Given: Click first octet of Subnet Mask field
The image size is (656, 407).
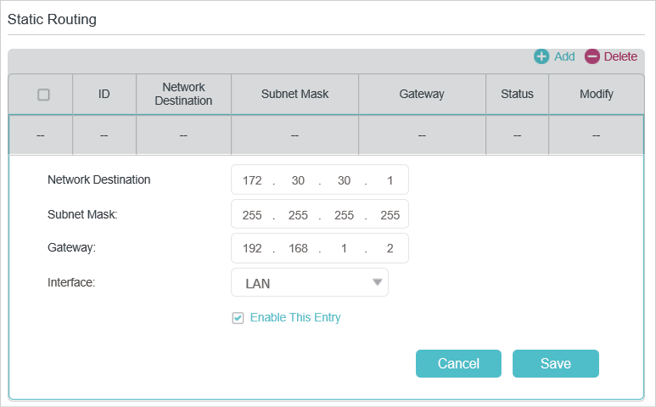Looking at the screenshot, I should pyautogui.click(x=252, y=215).
